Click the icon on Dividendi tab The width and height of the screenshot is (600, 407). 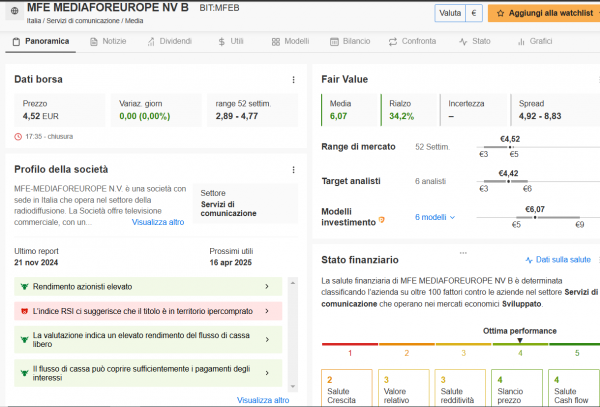[x=151, y=42]
